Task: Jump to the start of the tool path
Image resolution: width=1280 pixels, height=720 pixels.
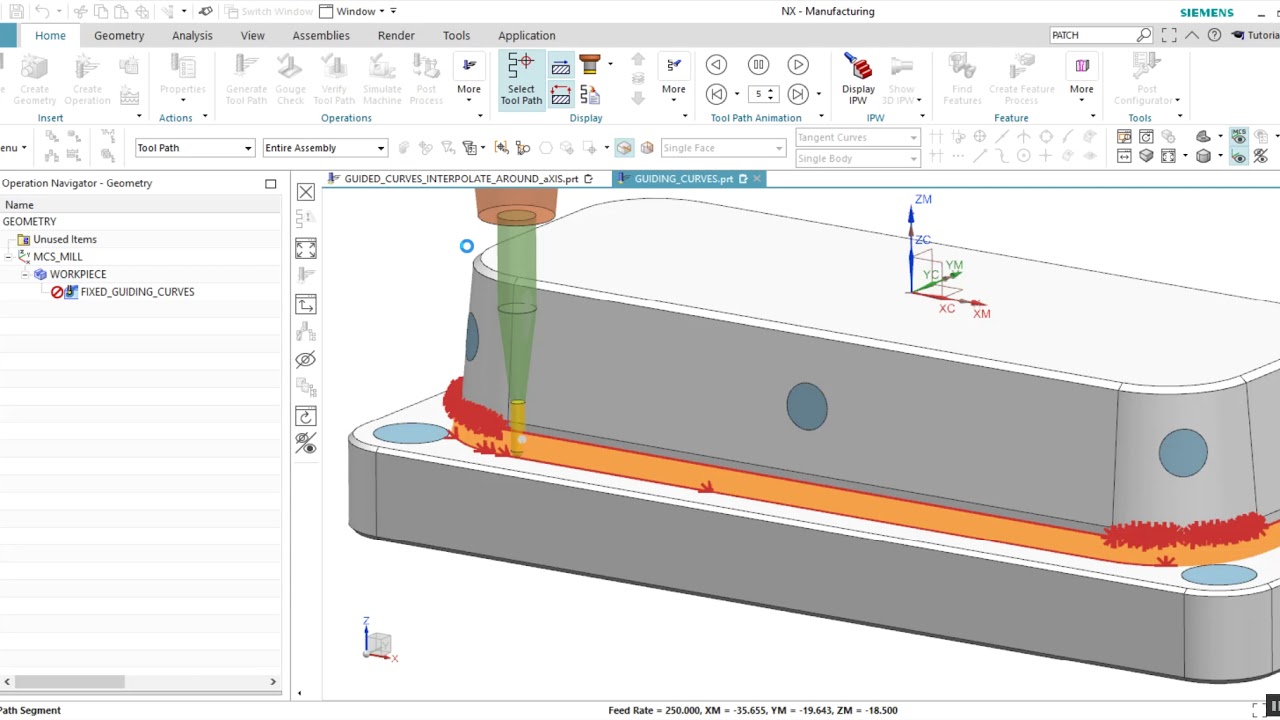Action: pyautogui.click(x=716, y=94)
